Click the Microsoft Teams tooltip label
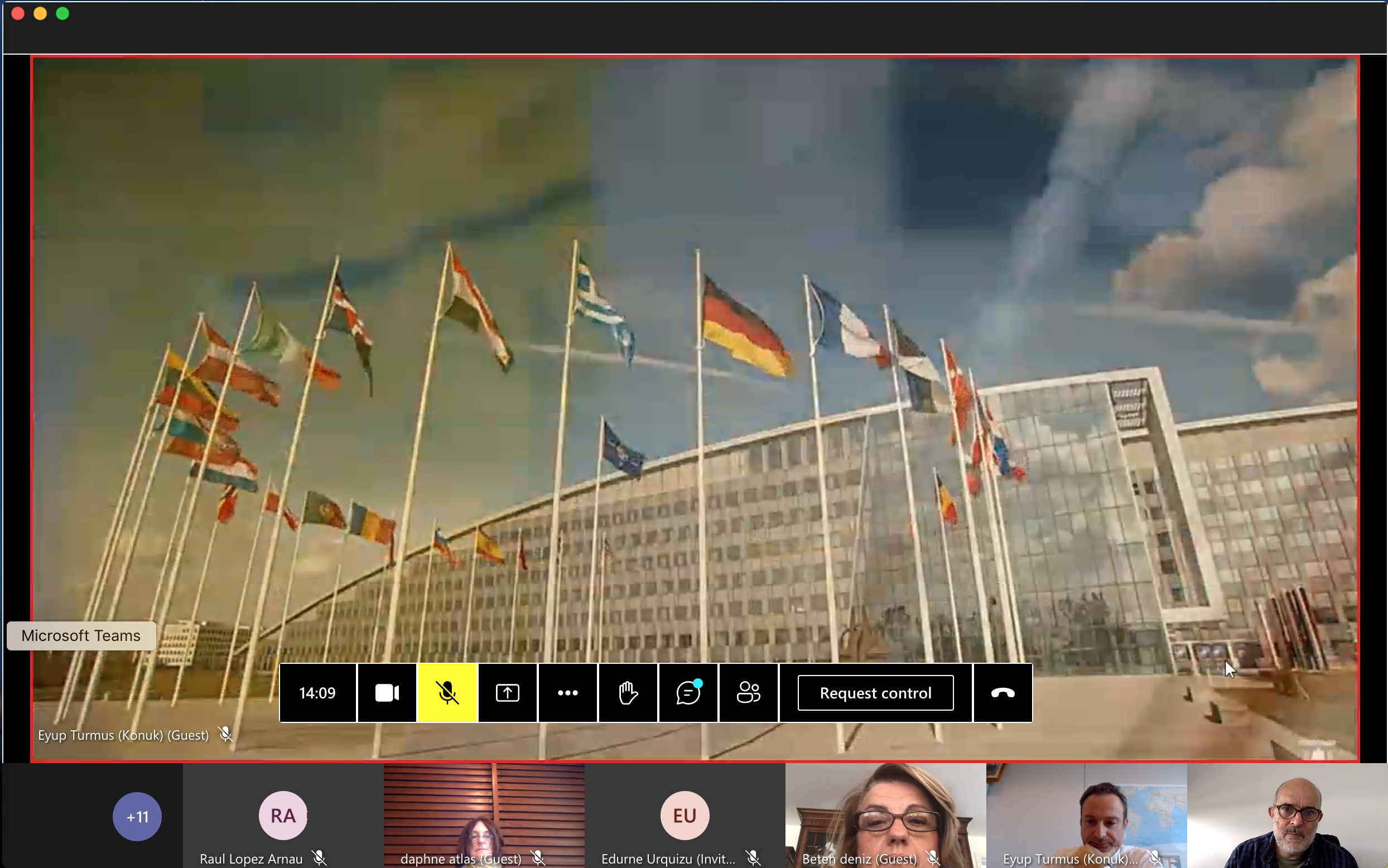The width and height of the screenshot is (1388, 868). click(81, 635)
